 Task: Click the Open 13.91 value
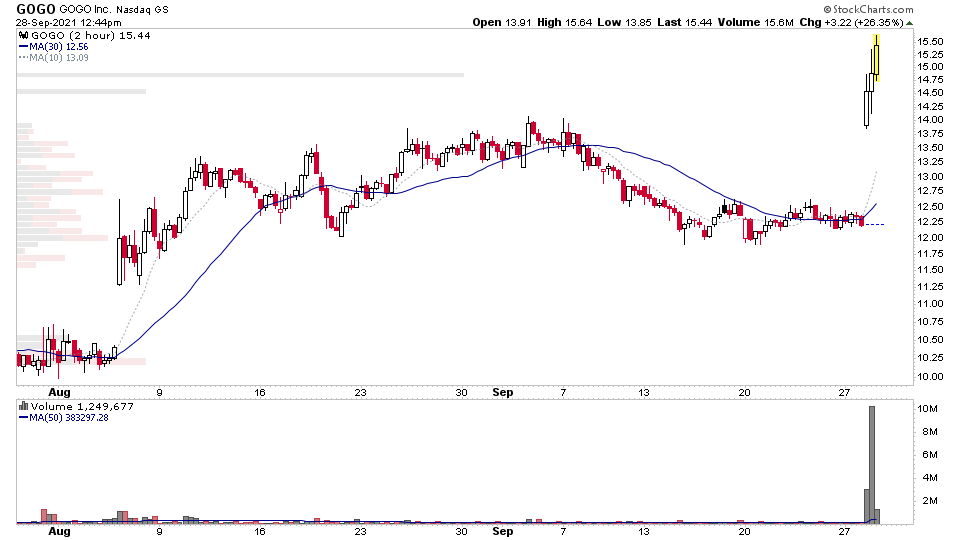click(503, 22)
